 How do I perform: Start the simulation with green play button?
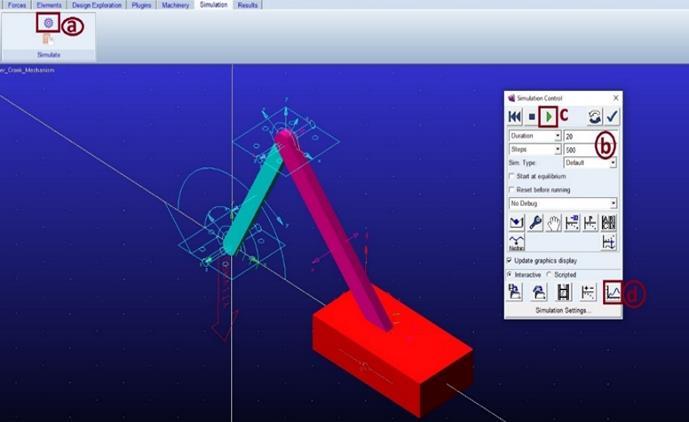tap(548, 116)
